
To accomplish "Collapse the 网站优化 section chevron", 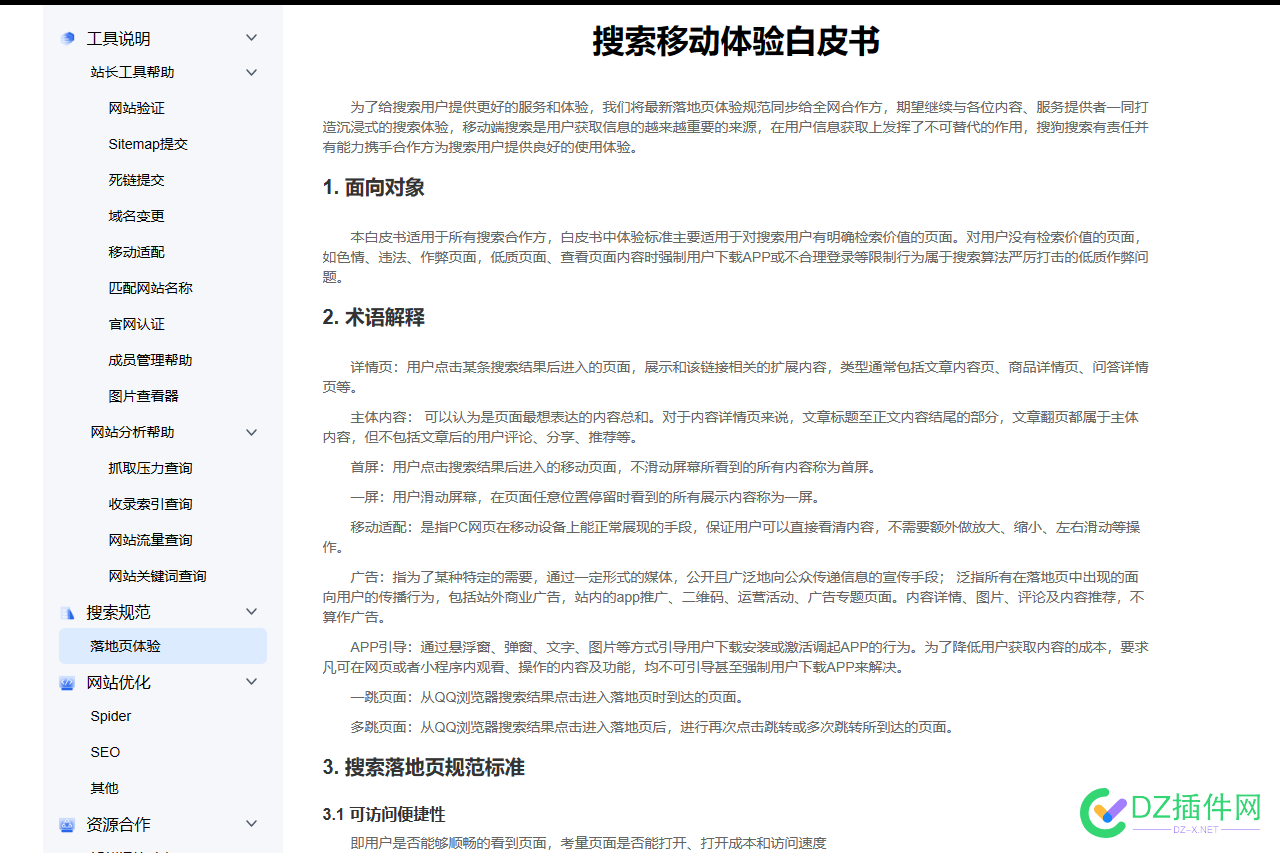I will pyautogui.click(x=251, y=682).
